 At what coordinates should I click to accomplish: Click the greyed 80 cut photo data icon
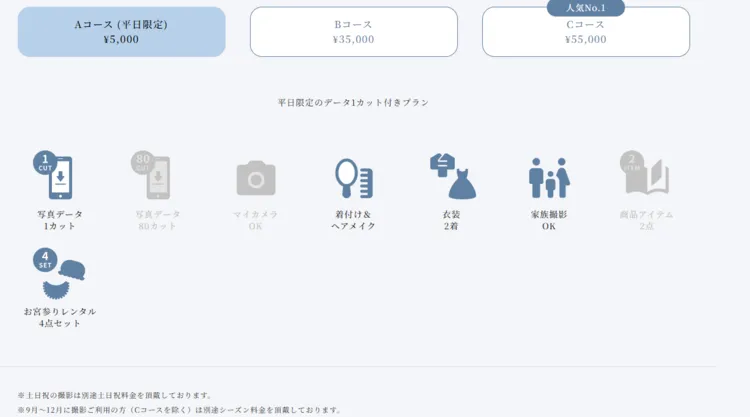tap(151, 175)
